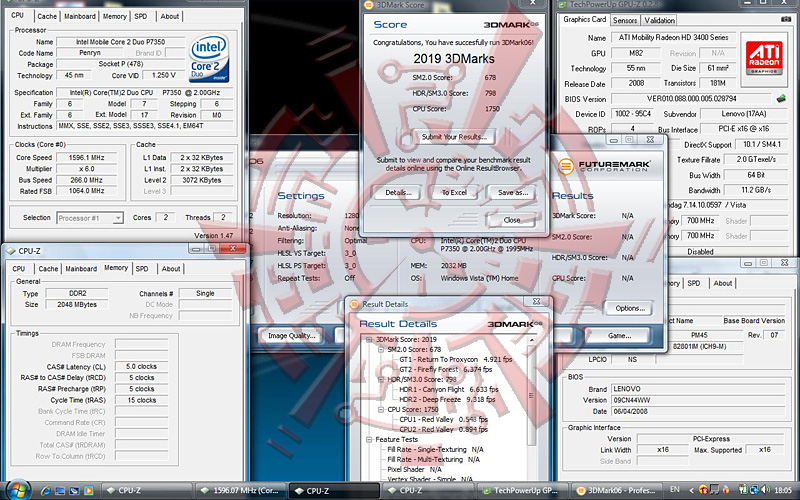The width and height of the screenshot is (800, 500).
Task: Click the volume speaker icon in system tray
Action: (765, 490)
